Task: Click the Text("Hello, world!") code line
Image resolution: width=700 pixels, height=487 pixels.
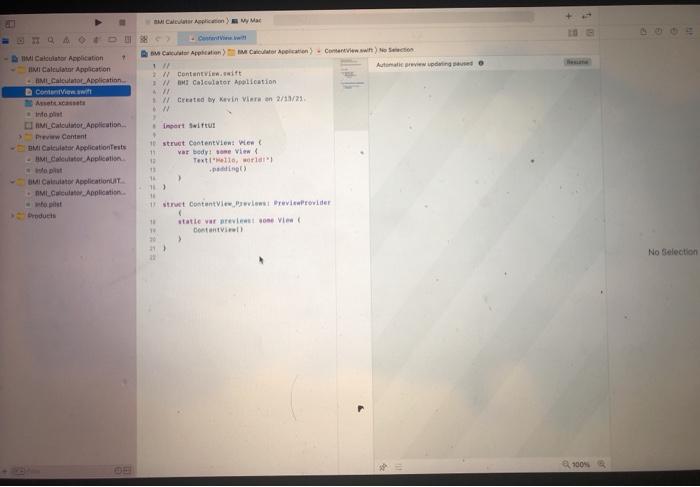Action: point(233,160)
